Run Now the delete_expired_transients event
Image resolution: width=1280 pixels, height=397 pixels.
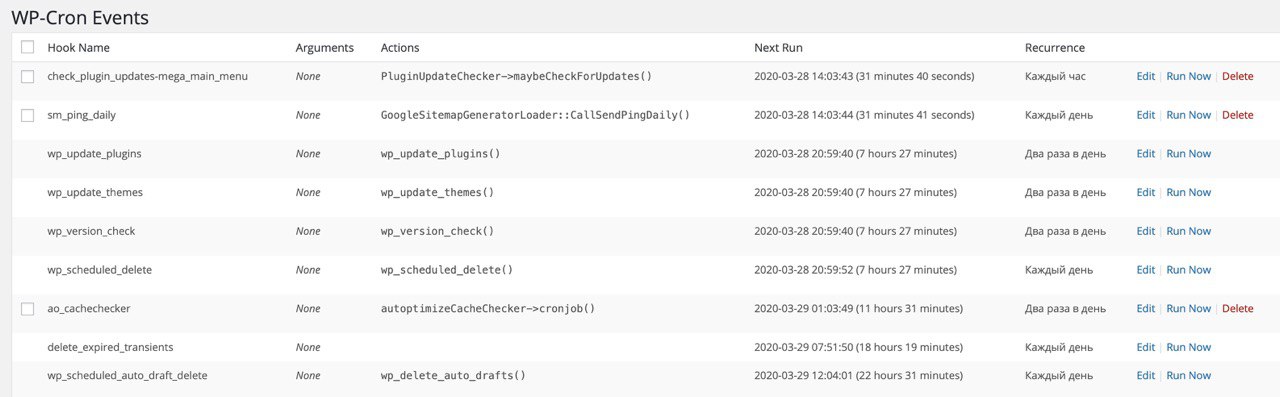pyautogui.click(x=1188, y=347)
